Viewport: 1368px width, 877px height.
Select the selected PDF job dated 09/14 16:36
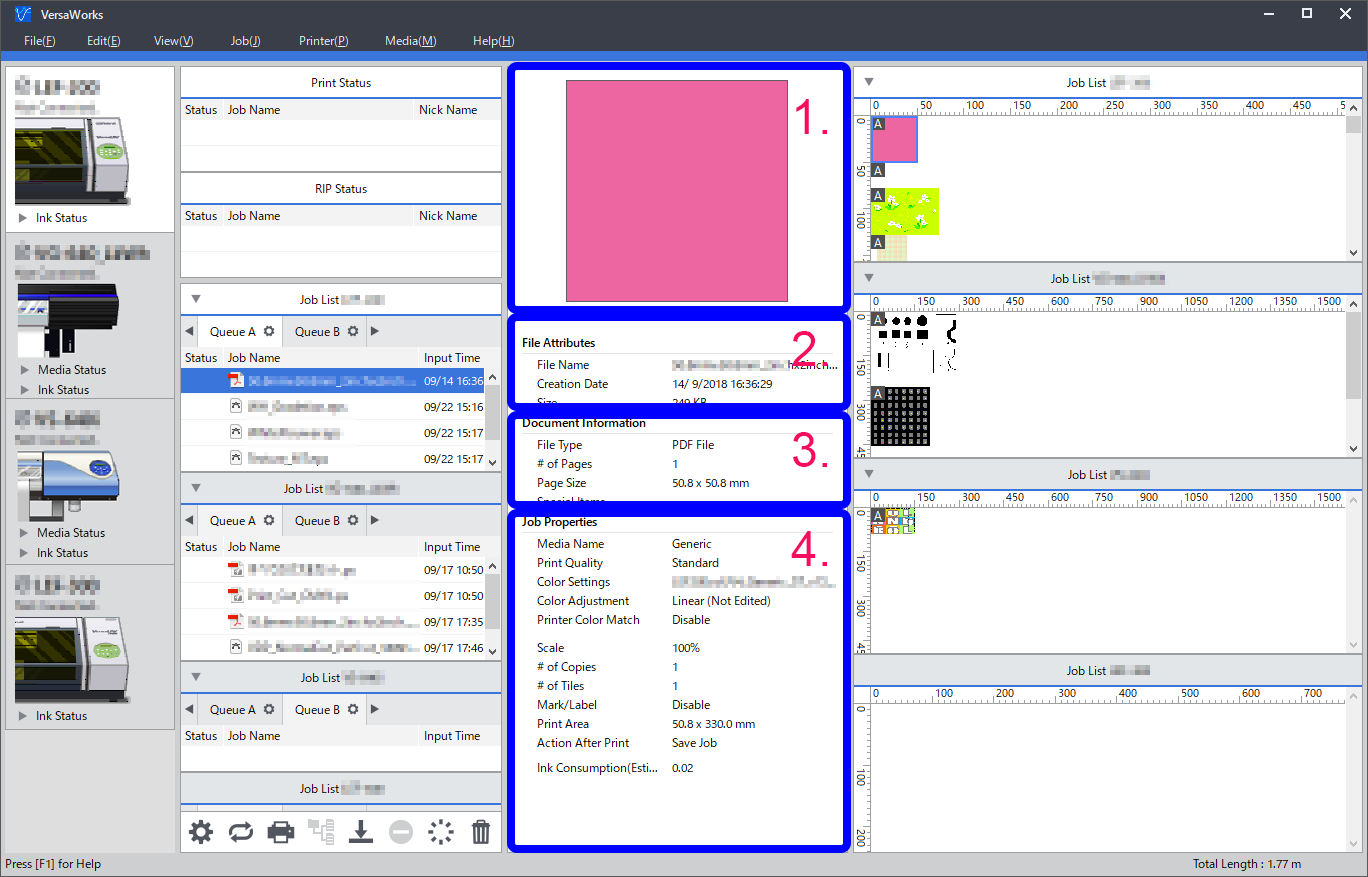click(x=330, y=381)
